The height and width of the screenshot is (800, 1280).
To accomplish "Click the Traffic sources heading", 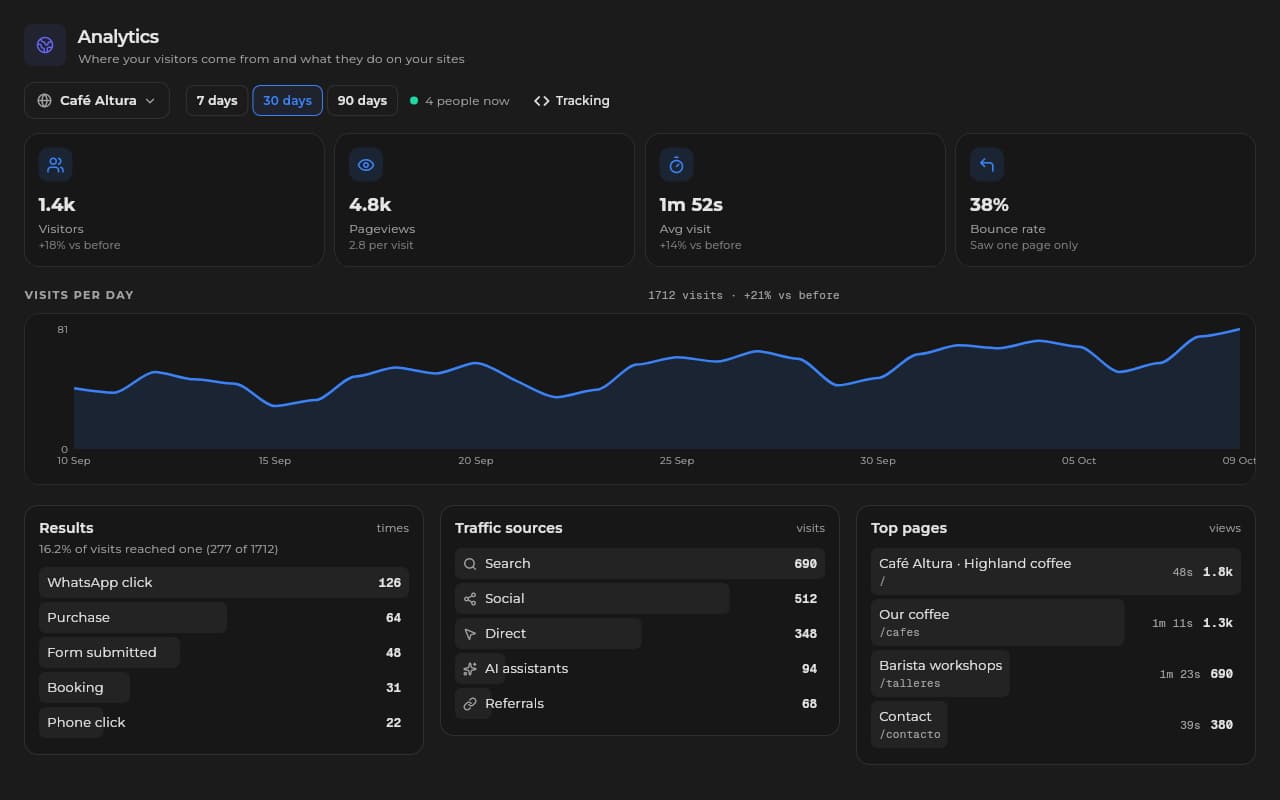I will (509, 528).
